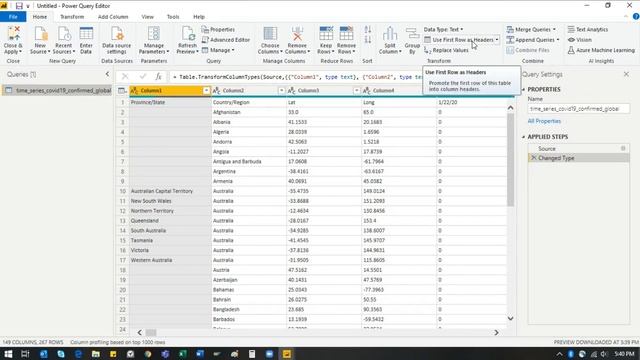Click the formula fx icon
The height and width of the screenshot is (360, 640).
coord(158,76)
